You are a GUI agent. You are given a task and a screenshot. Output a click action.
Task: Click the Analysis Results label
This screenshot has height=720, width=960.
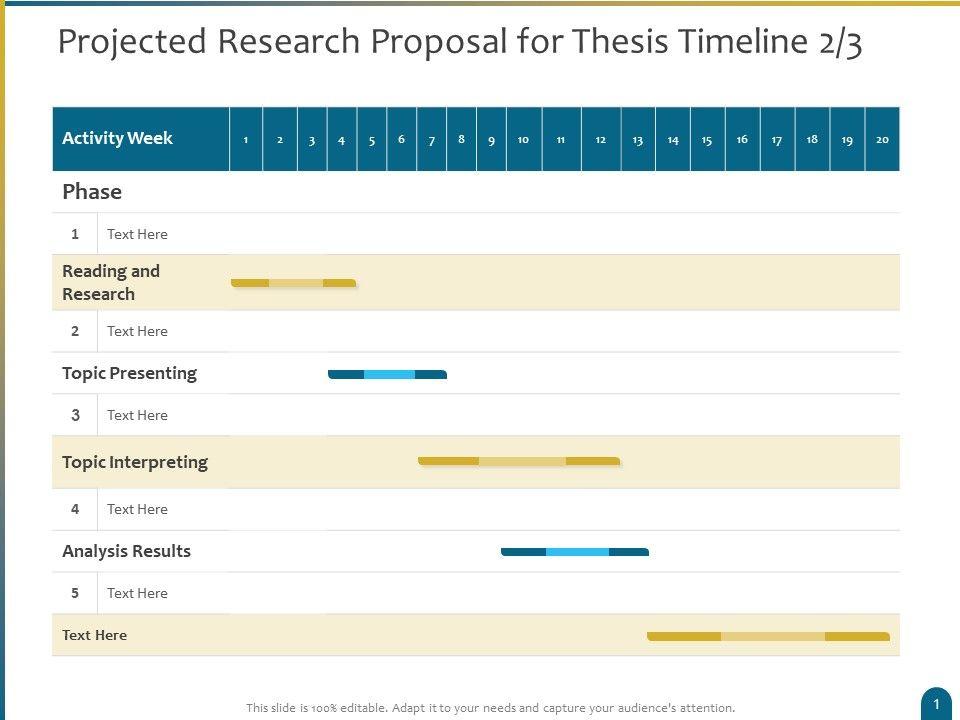pos(126,551)
